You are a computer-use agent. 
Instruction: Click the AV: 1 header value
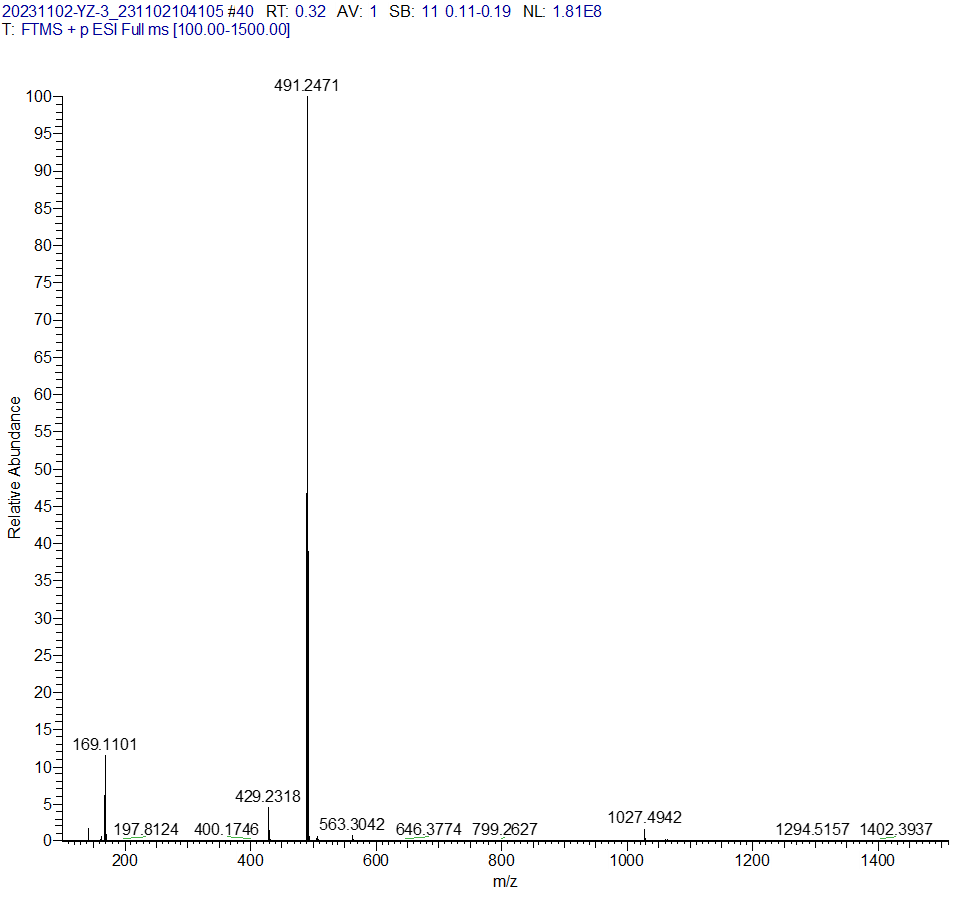click(357, 12)
